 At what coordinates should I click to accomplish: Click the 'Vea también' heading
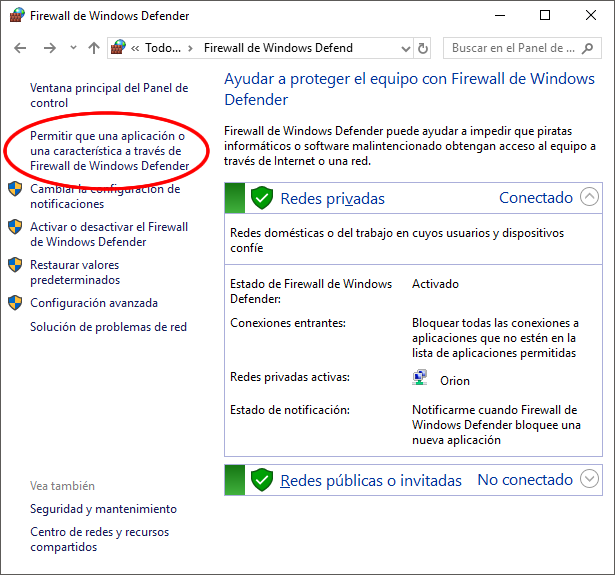[62, 486]
